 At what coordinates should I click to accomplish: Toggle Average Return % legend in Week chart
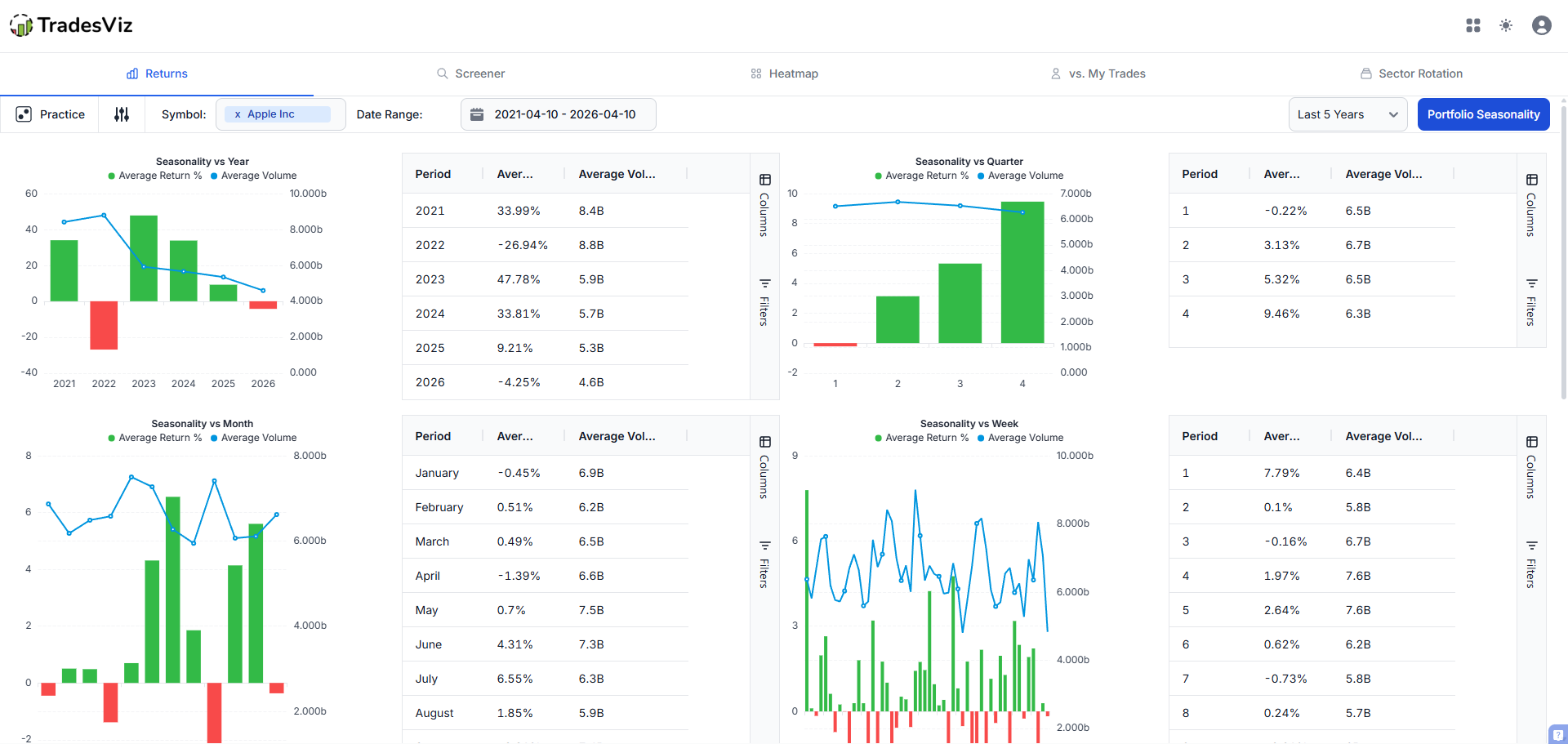coord(922,438)
